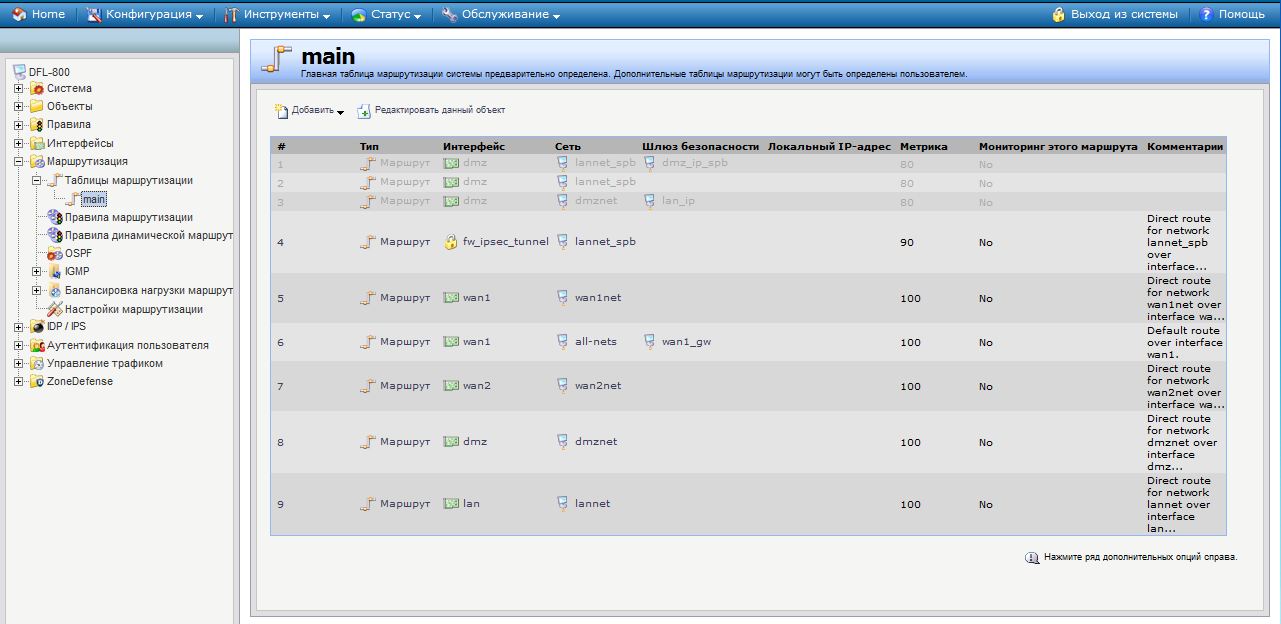
Task: Open the Конфигурация menu
Action: click(x=146, y=15)
